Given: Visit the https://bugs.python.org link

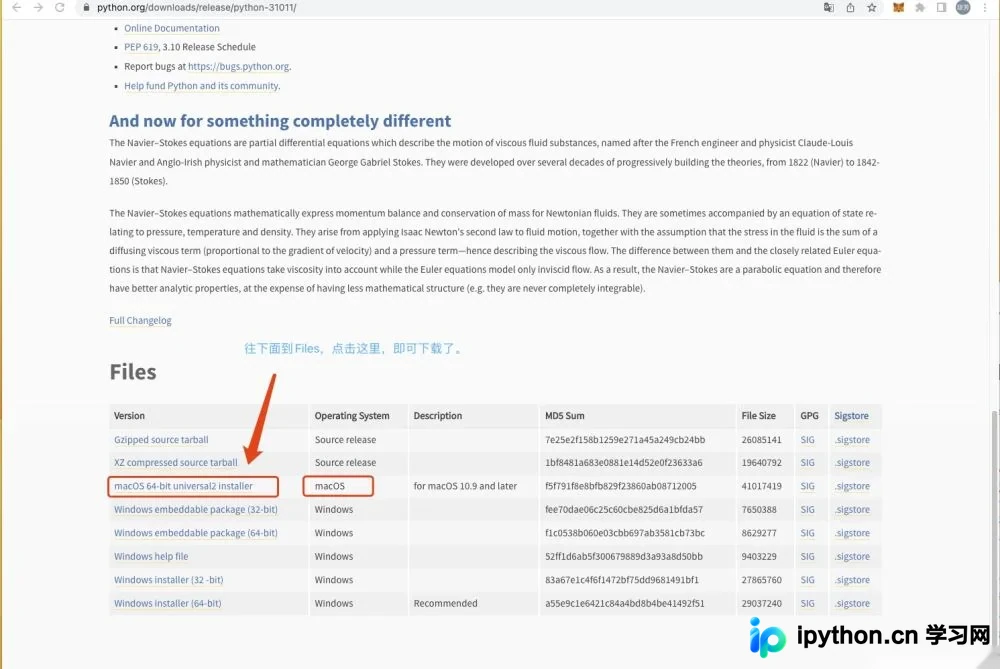Looking at the screenshot, I should (239, 66).
